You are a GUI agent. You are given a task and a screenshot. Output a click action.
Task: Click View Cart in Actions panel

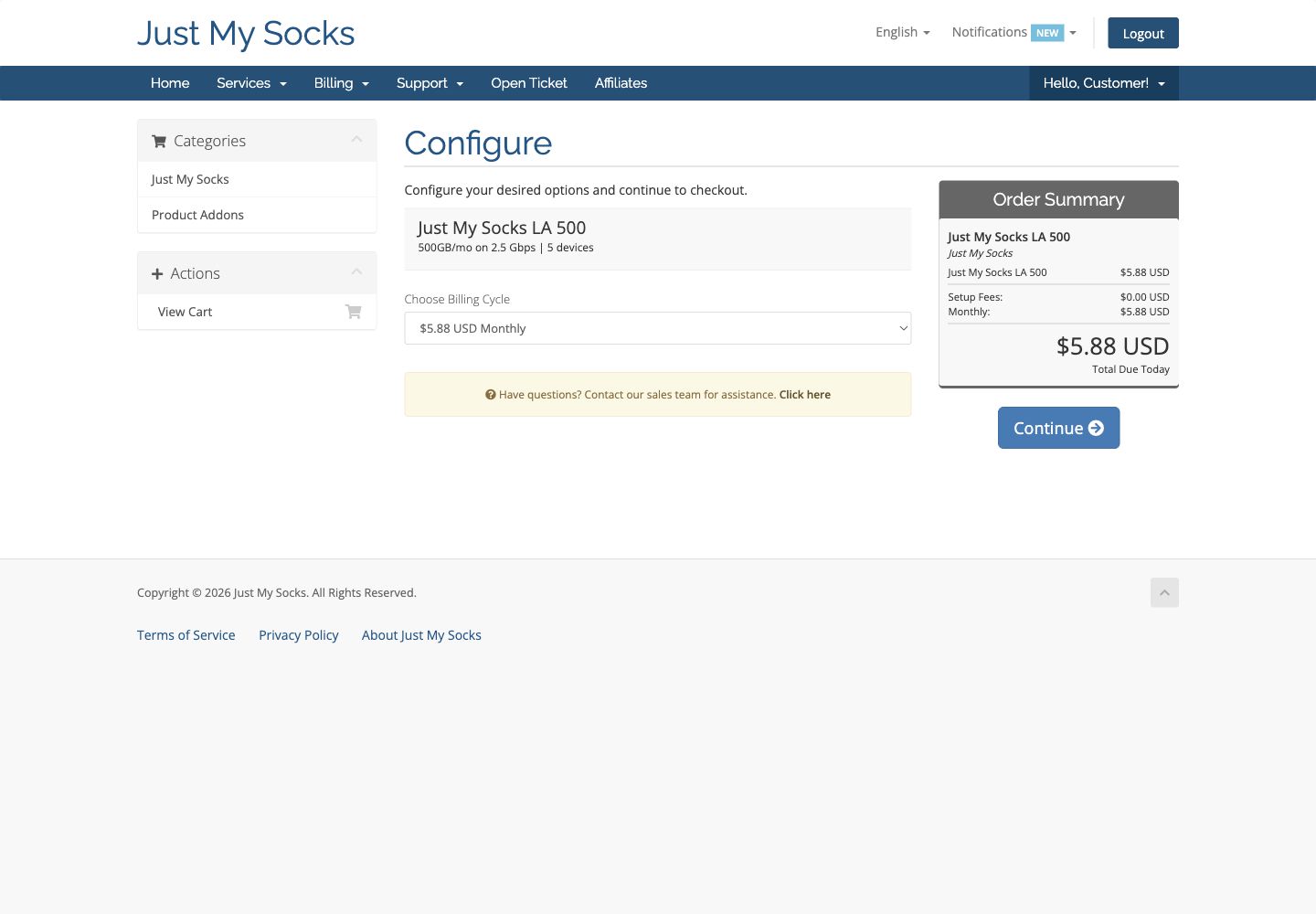[257, 312]
